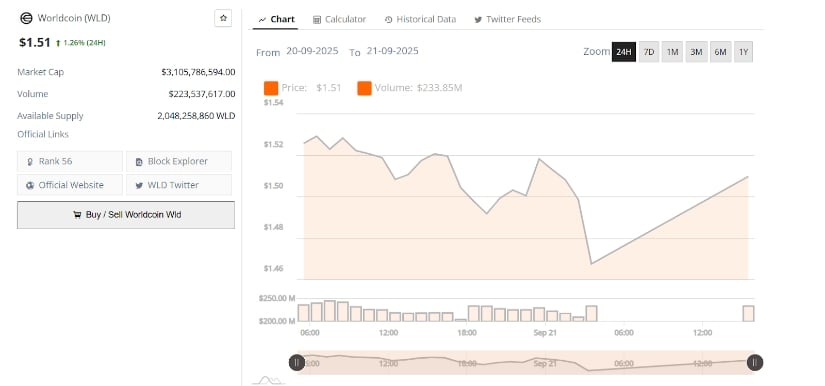Image resolution: width=825 pixels, height=386 pixels.
Task: Click the $1.51 current price heading
Action: click(x=35, y=43)
